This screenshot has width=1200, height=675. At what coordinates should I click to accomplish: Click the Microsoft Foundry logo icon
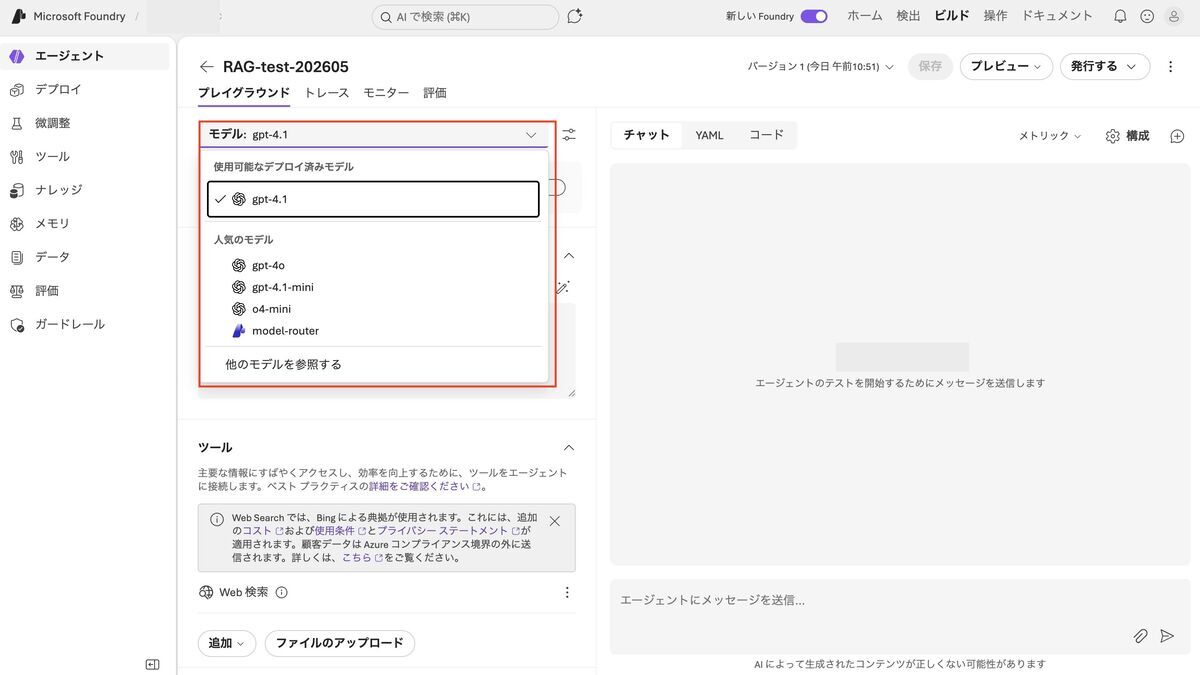coord(18,16)
